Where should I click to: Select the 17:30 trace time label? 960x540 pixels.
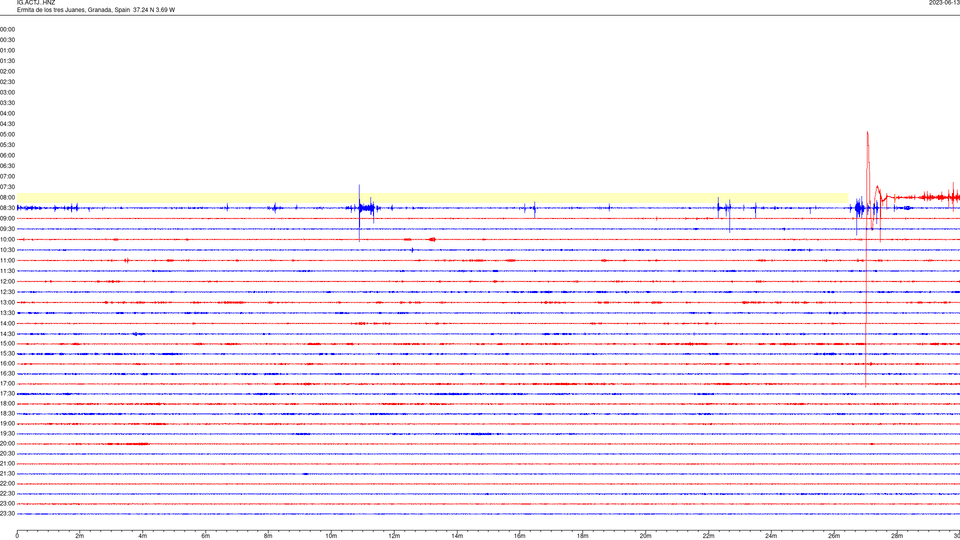click(7, 393)
